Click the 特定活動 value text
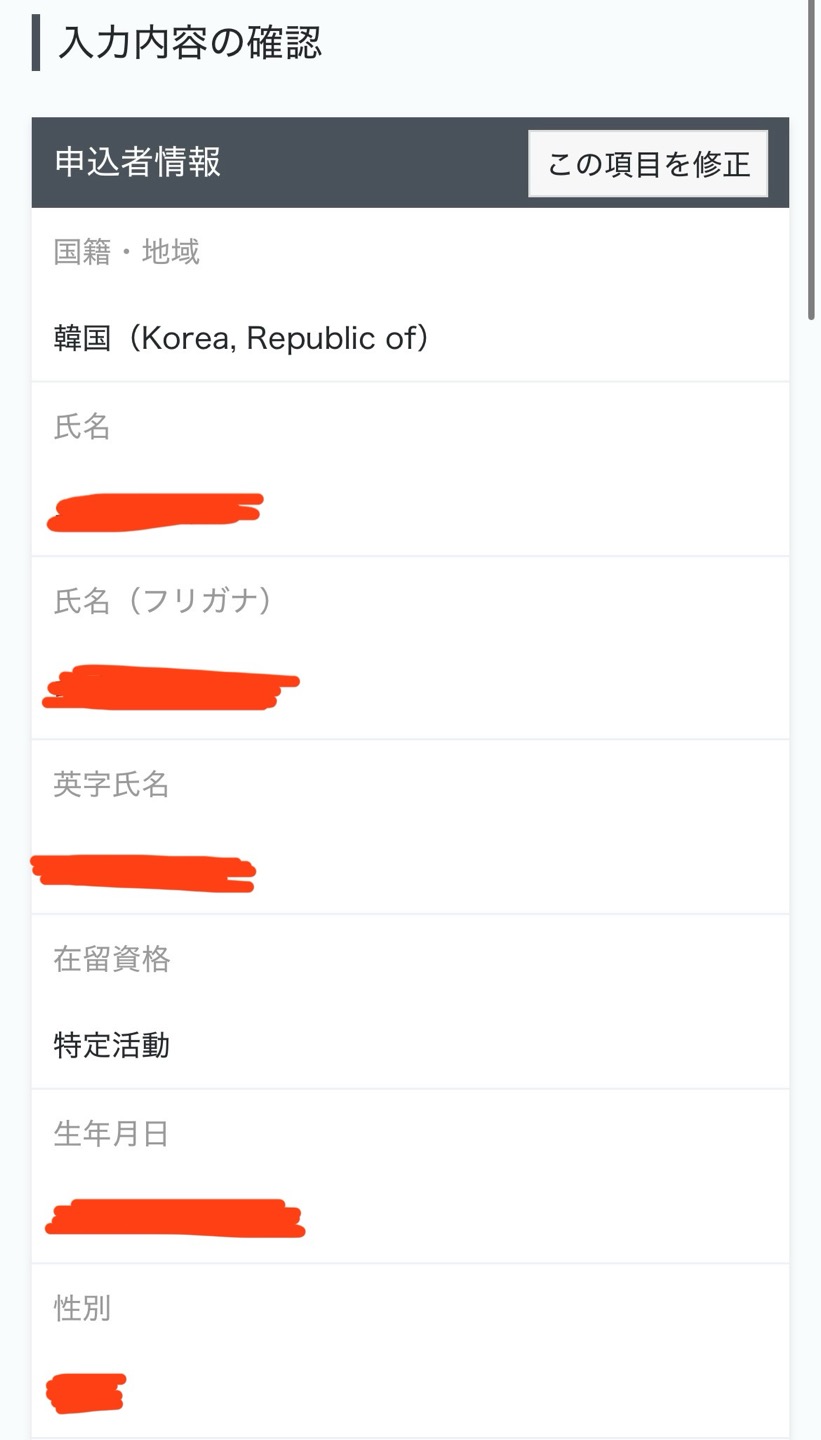This screenshot has width=821, height=1440. [112, 1046]
